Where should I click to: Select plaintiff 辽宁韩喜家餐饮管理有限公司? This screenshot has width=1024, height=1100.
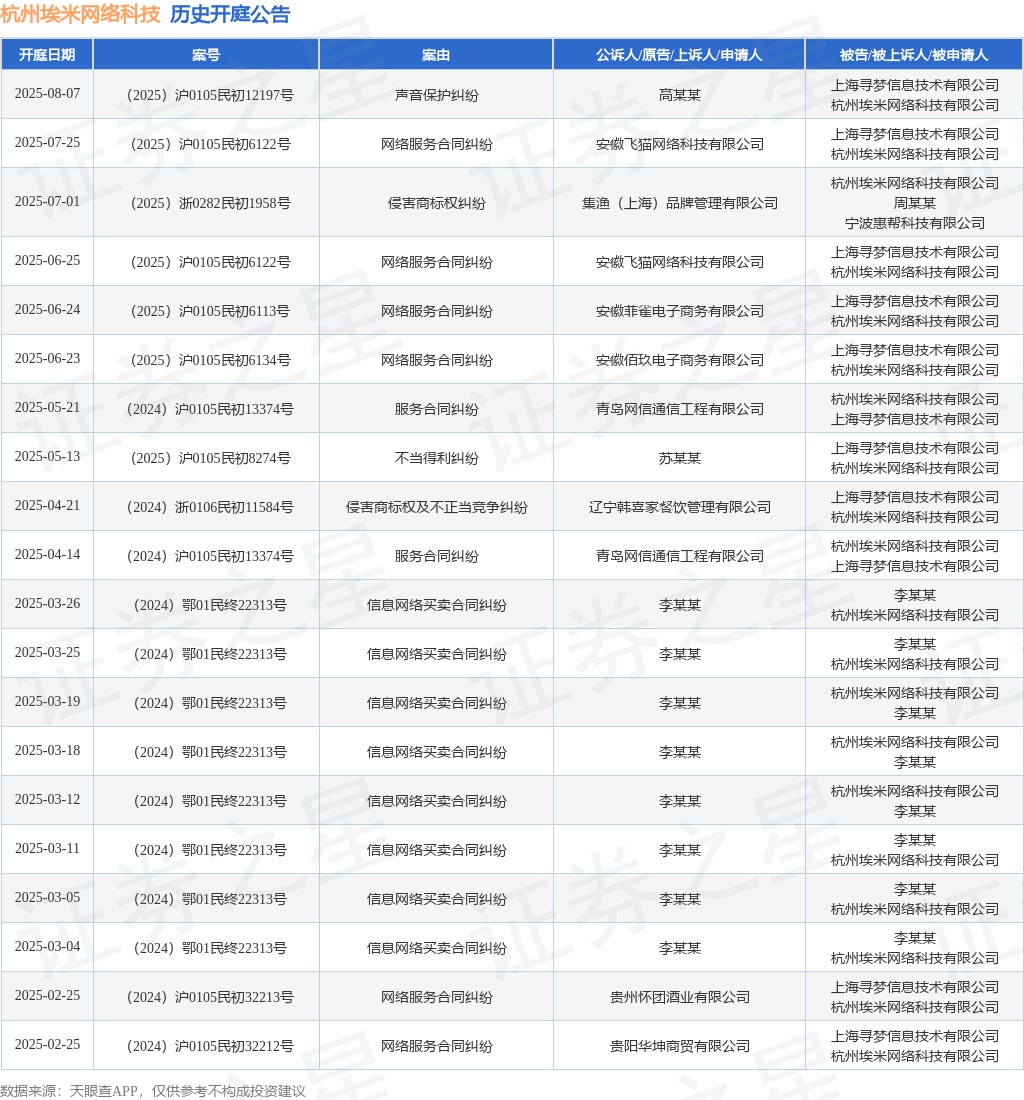coord(680,507)
